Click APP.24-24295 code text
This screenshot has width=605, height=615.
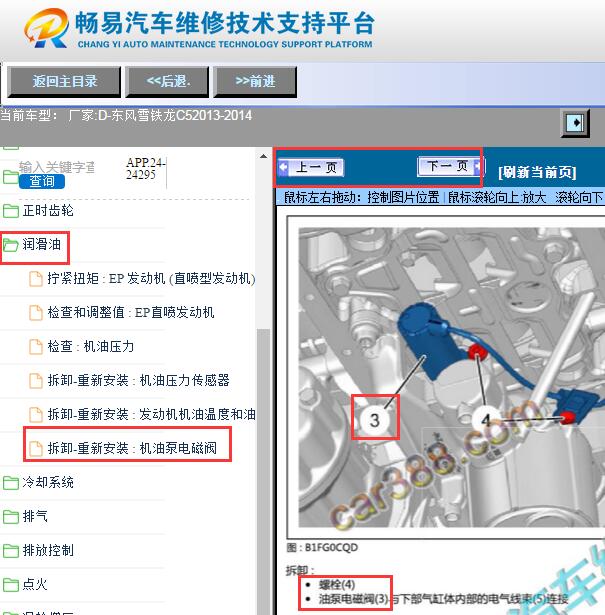146,168
